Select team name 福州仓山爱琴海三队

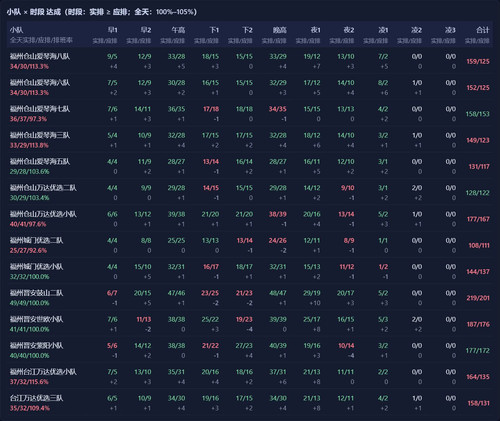pos(40,135)
